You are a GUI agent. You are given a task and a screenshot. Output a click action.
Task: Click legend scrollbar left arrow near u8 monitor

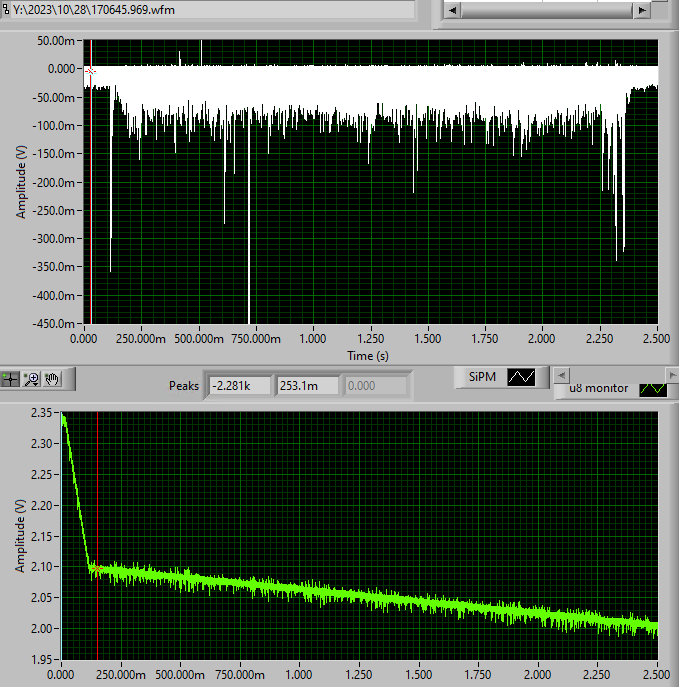pos(562,375)
